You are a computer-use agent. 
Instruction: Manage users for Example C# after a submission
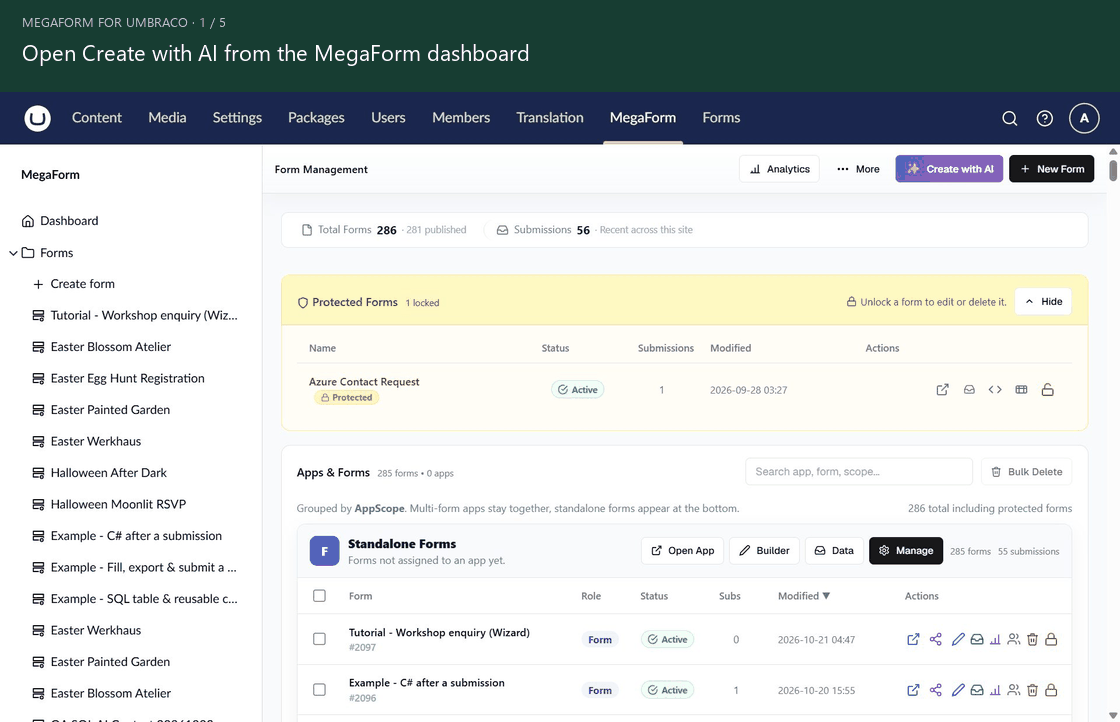coord(1014,690)
